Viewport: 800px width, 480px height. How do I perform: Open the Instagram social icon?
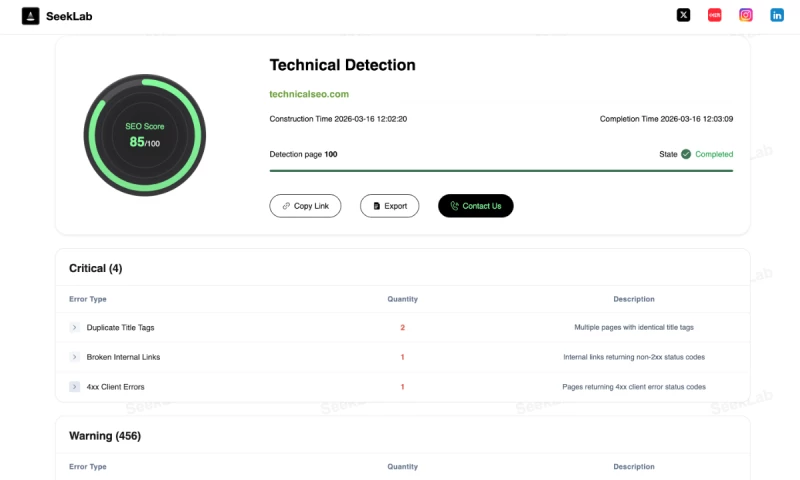(x=745, y=15)
